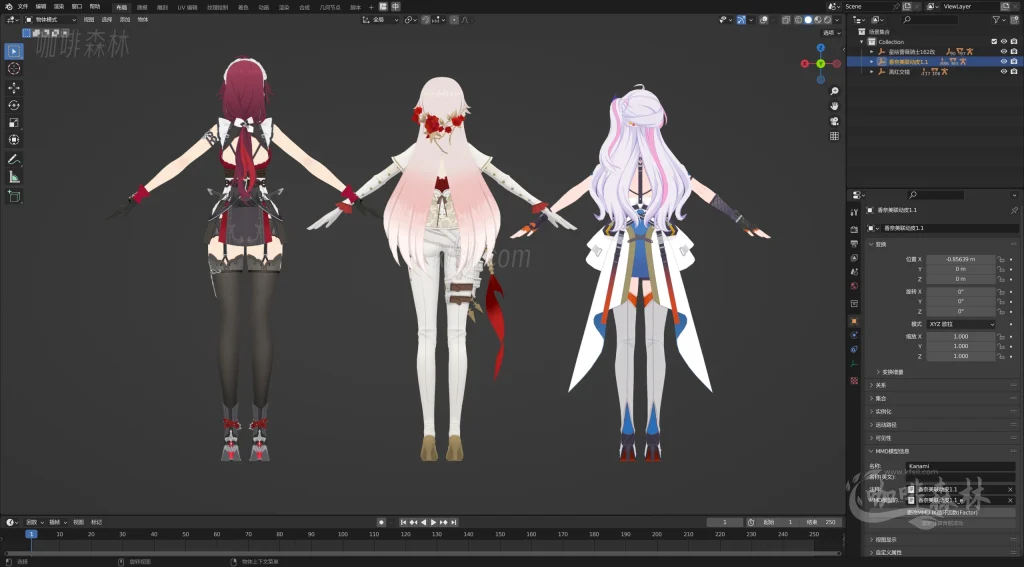The height and width of the screenshot is (567, 1024).
Task: Open the Object Data properties tab
Action: pyautogui.click(x=854, y=364)
